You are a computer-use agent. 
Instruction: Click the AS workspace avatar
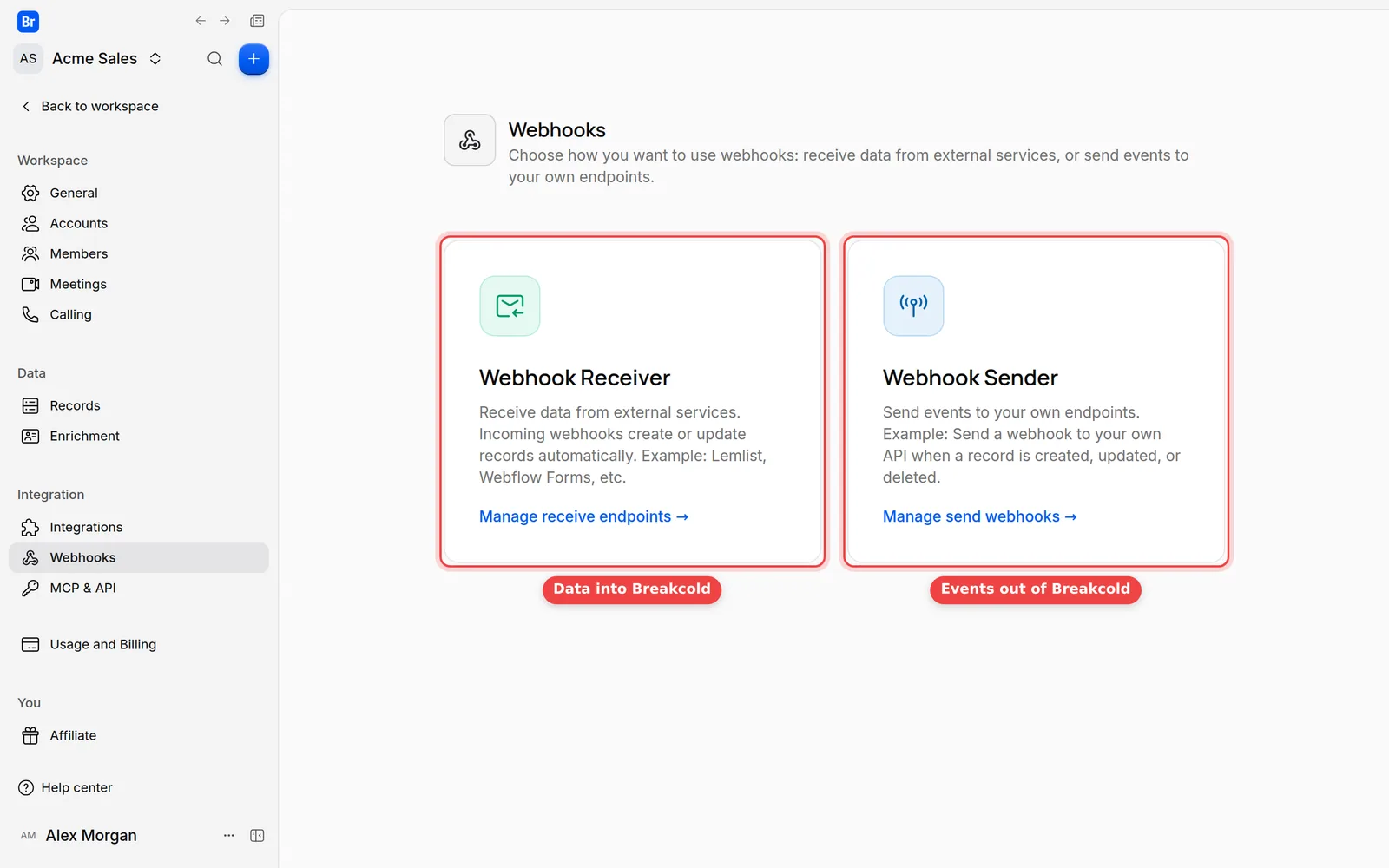click(x=29, y=59)
